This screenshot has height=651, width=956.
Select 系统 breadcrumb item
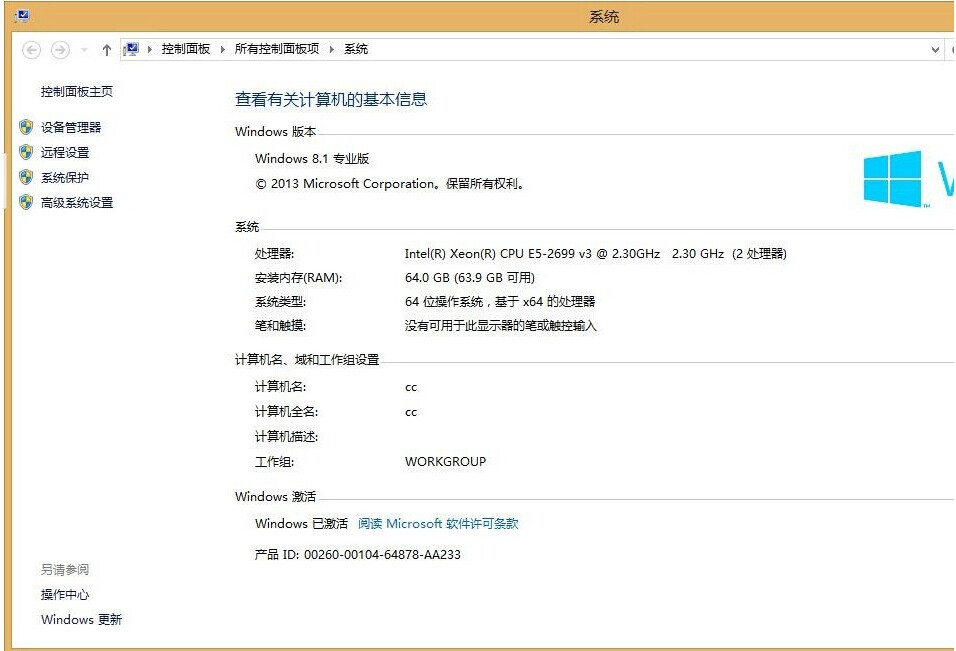(356, 49)
